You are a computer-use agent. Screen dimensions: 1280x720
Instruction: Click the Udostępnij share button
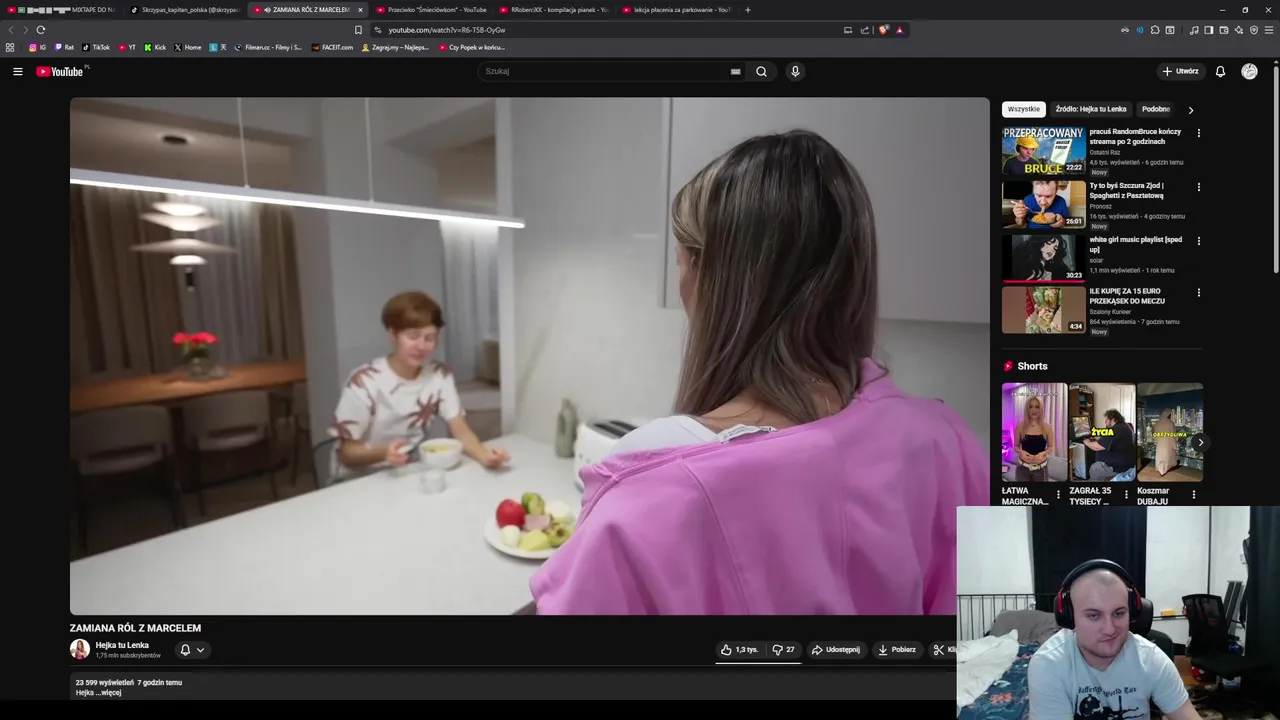(835, 650)
